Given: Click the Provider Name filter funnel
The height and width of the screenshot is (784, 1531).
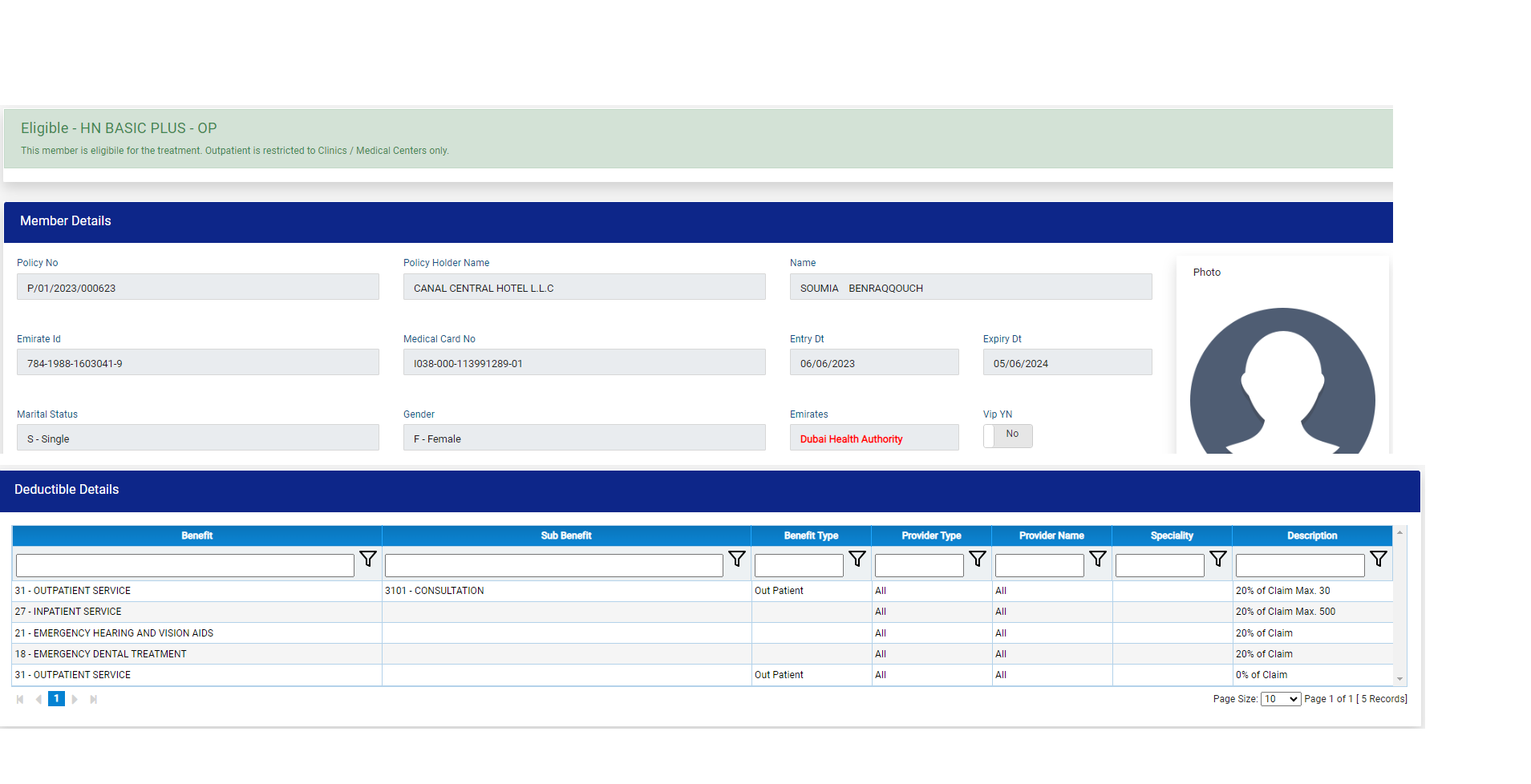Looking at the screenshot, I should [1098, 560].
